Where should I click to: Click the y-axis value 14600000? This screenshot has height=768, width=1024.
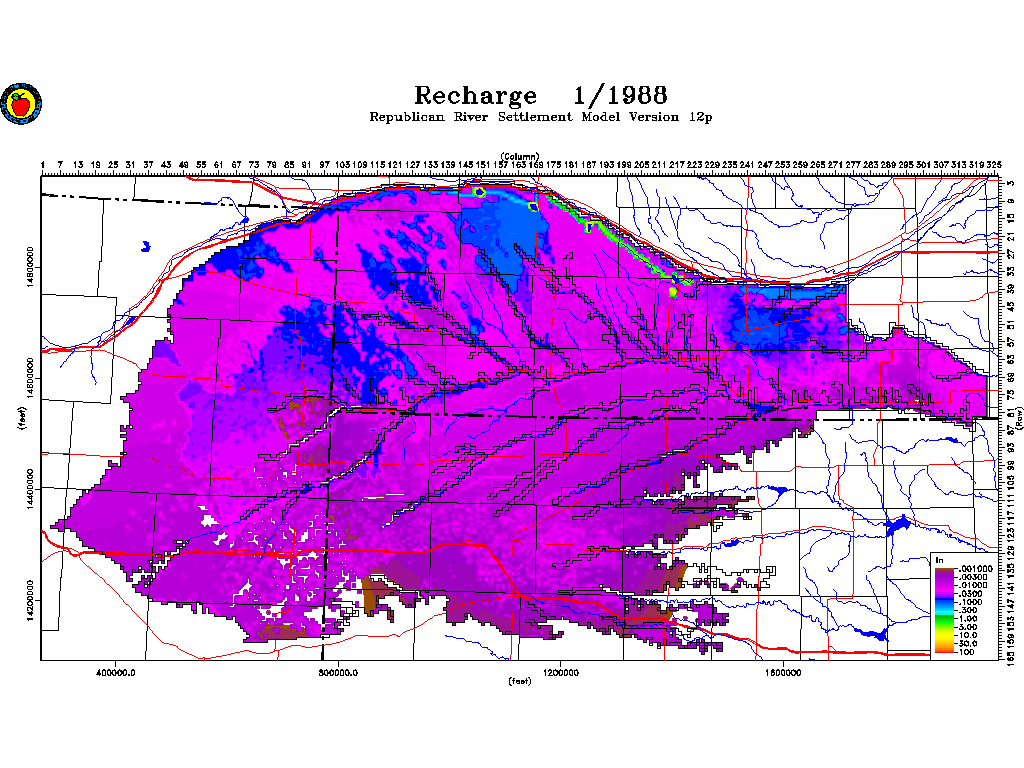coord(31,378)
